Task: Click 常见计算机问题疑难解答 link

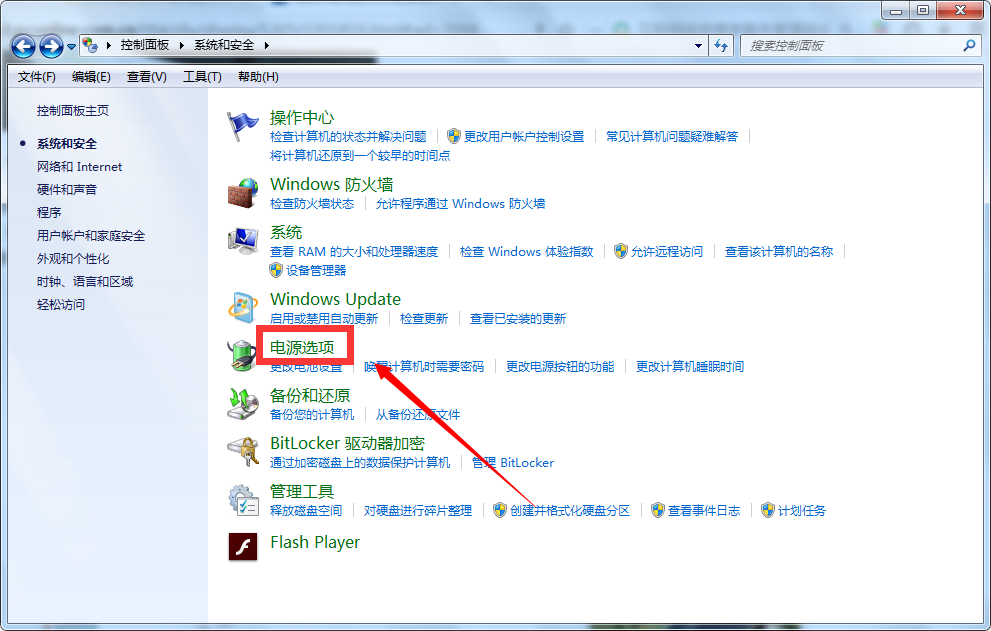Action: (672, 137)
